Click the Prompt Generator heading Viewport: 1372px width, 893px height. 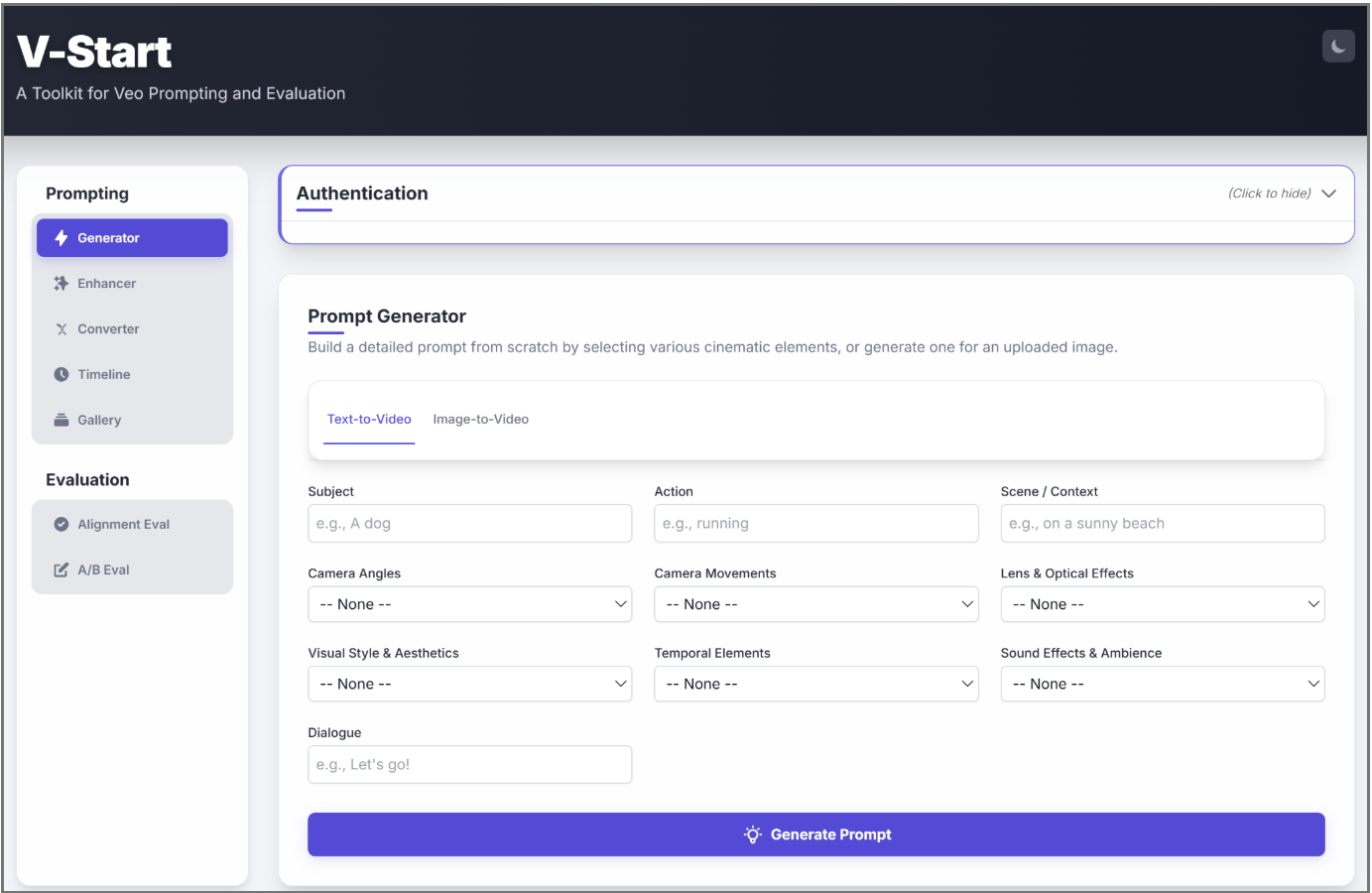[x=387, y=317]
